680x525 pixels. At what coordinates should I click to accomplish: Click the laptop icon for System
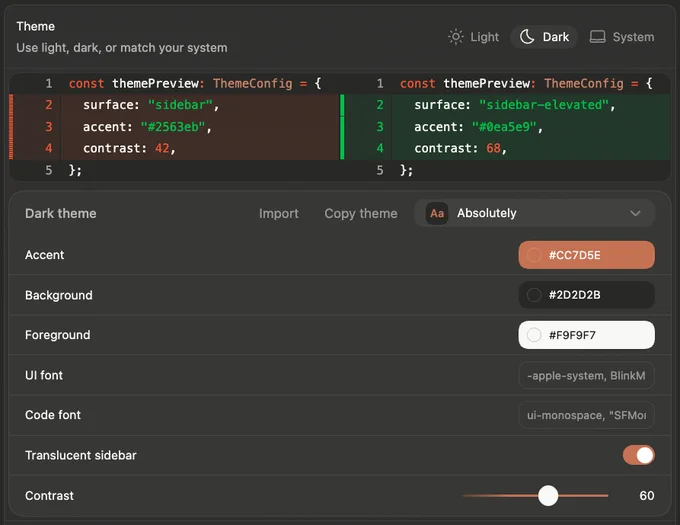(x=597, y=37)
